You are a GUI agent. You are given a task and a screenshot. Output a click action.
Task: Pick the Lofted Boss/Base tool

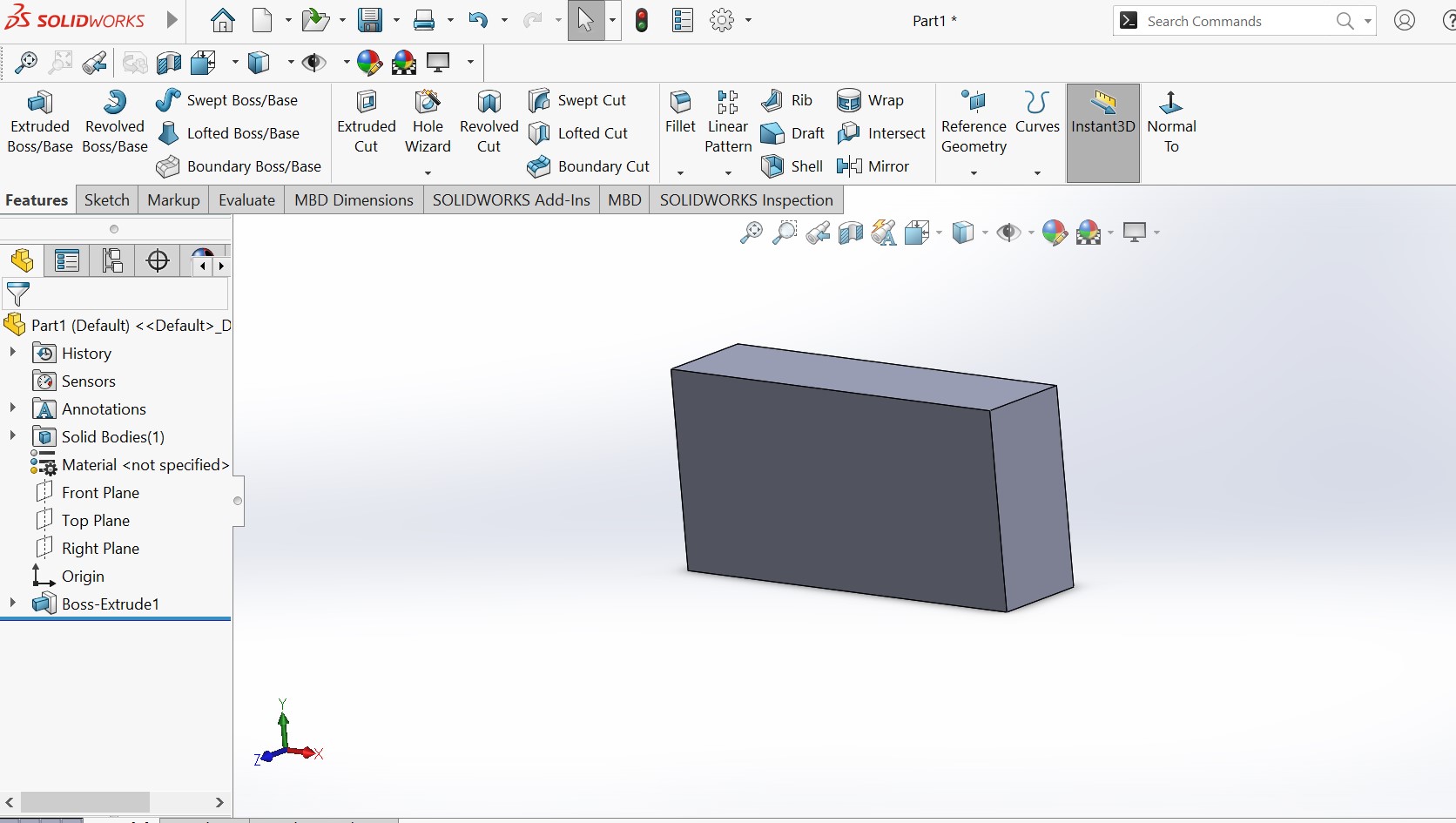tap(228, 133)
